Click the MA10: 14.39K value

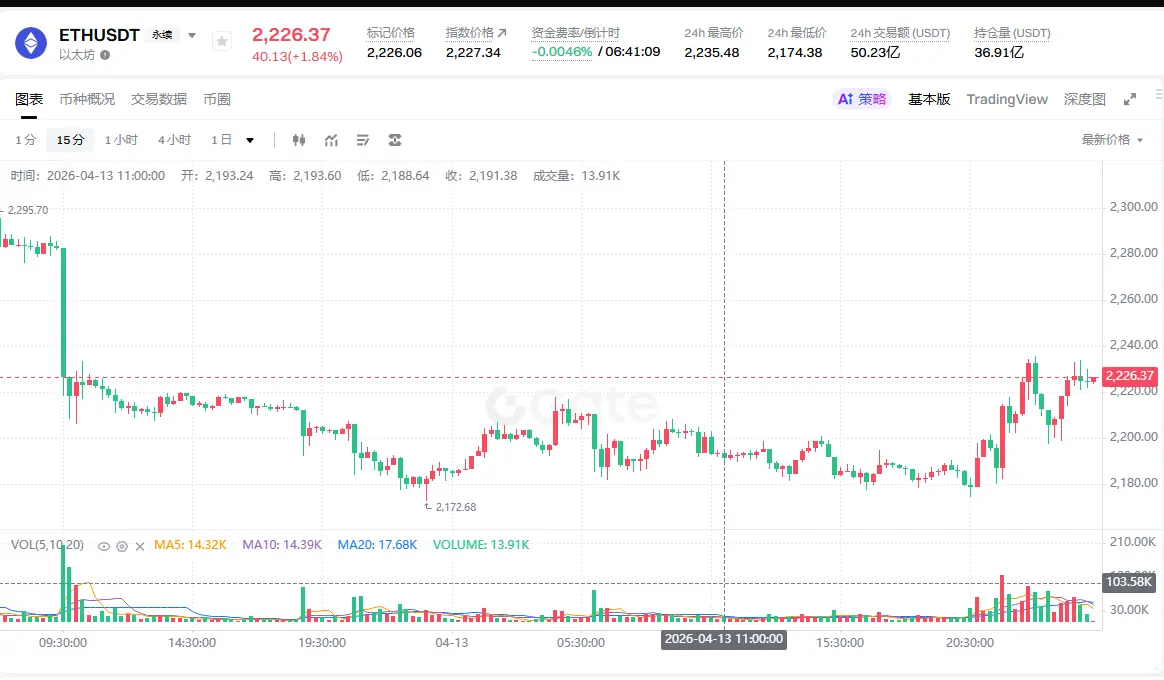pyautogui.click(x=282, y=545)
